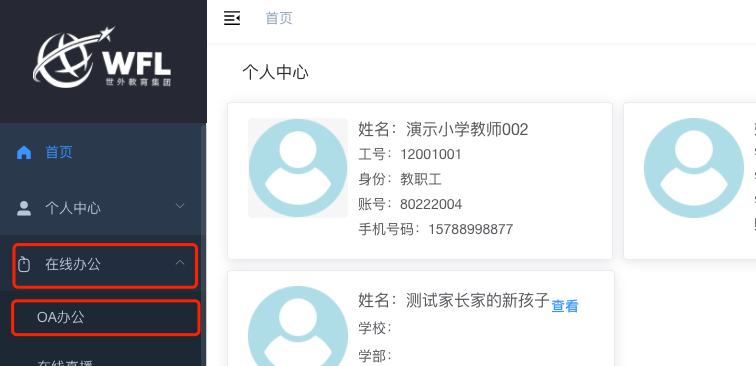Click the name 测试家长家的新孩子
756x366 pixels.
[x=478, y=300]
